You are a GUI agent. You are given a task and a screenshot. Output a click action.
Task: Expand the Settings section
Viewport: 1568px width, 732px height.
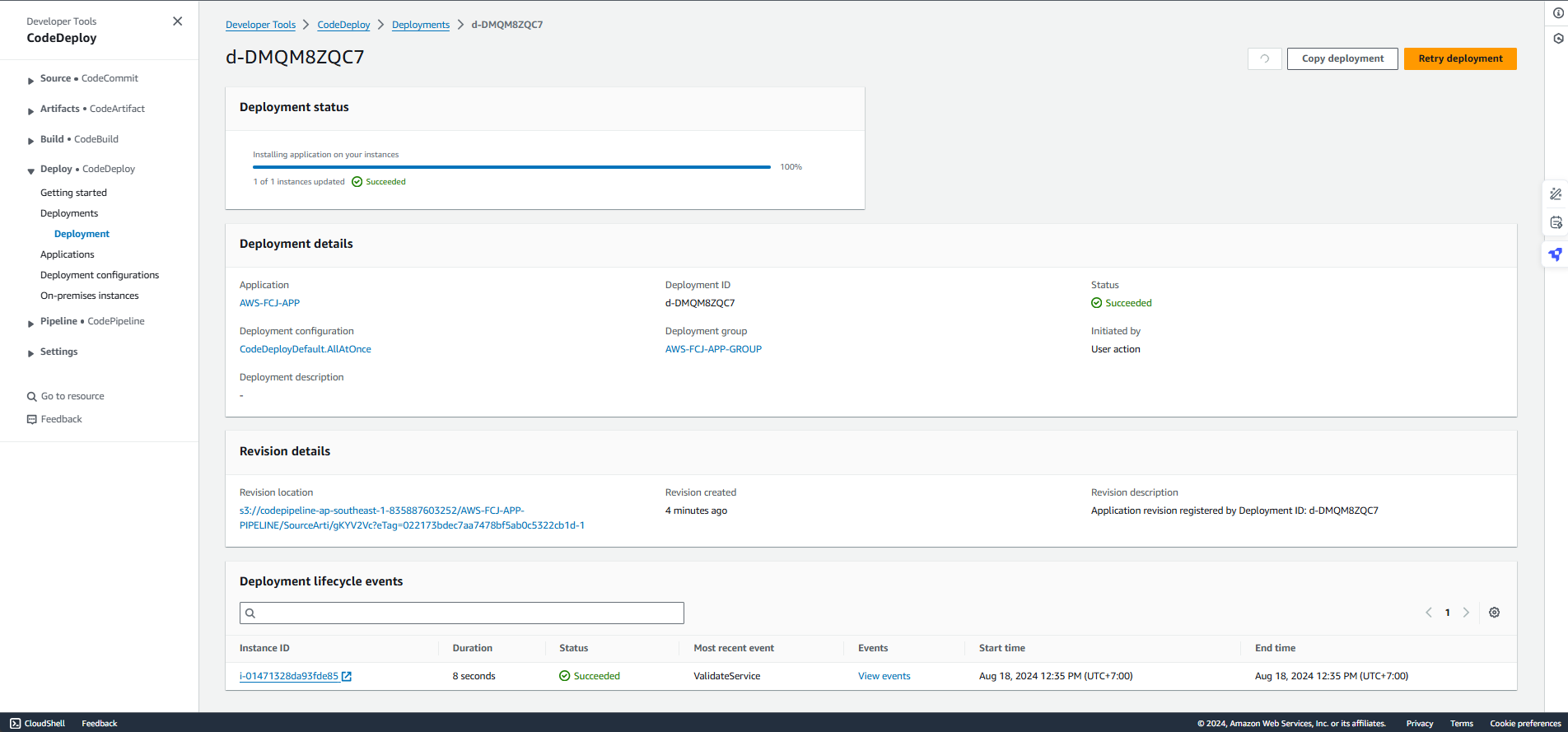30,353
